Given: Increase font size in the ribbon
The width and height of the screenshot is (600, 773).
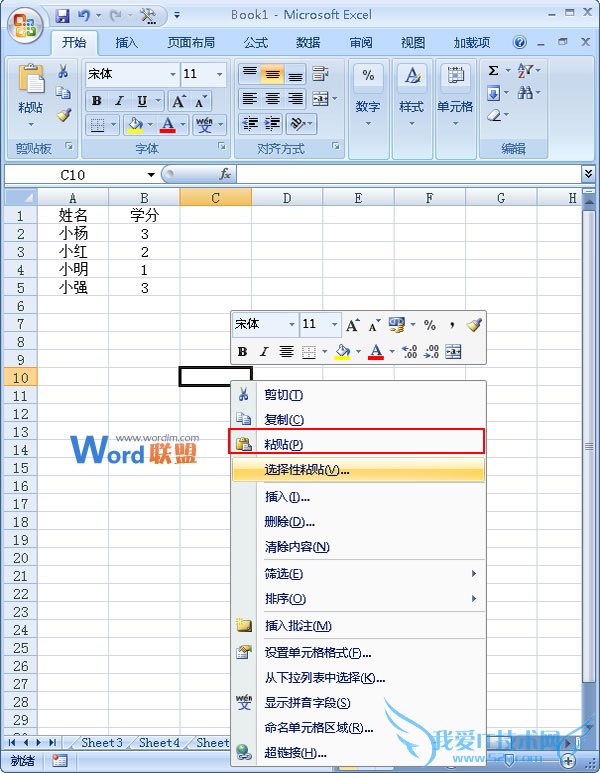Looking at the screenshot, I should click(x=178, y=102).
